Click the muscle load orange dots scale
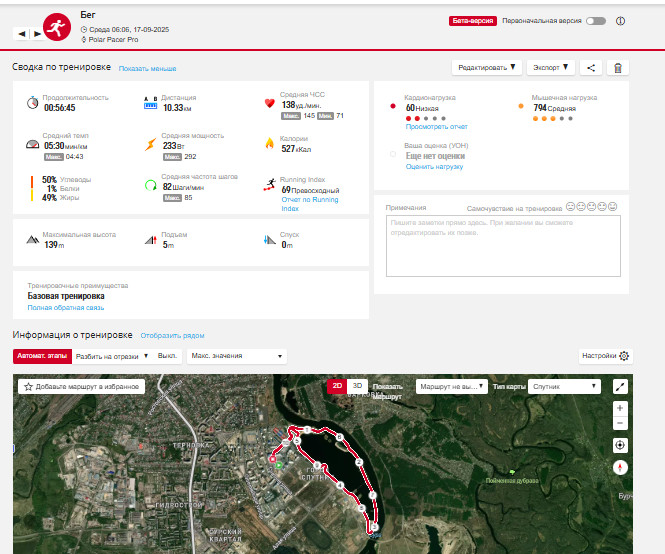This screenshot has height=554, width=665. point(553,118)
